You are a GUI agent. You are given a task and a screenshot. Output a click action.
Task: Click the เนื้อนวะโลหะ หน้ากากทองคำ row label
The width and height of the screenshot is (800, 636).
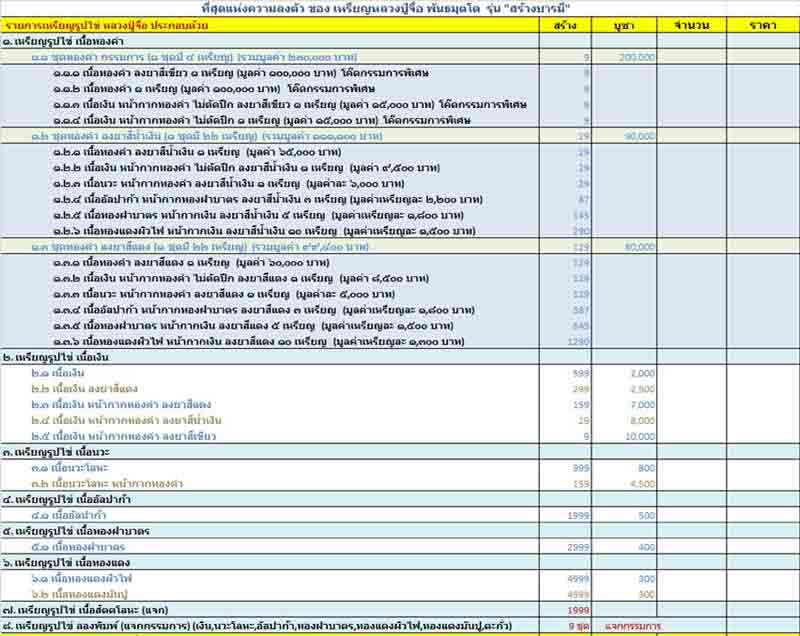(99, 484)
